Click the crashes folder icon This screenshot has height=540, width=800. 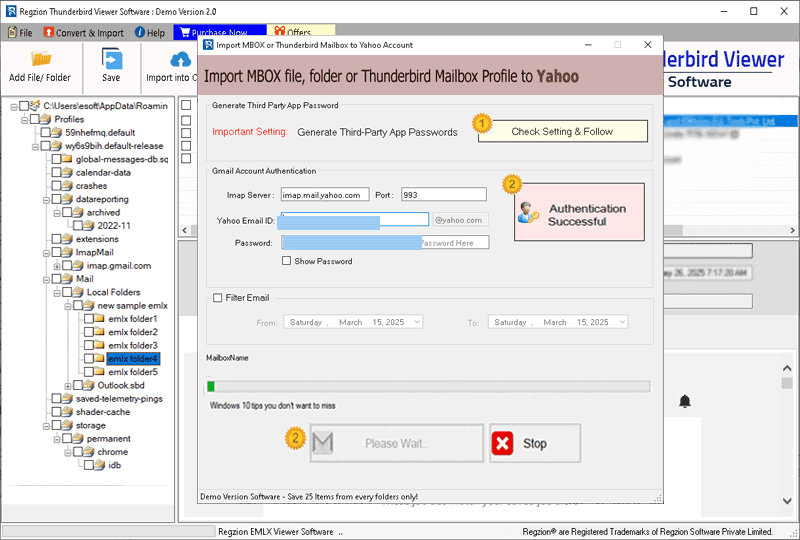(x=67, y=185)
